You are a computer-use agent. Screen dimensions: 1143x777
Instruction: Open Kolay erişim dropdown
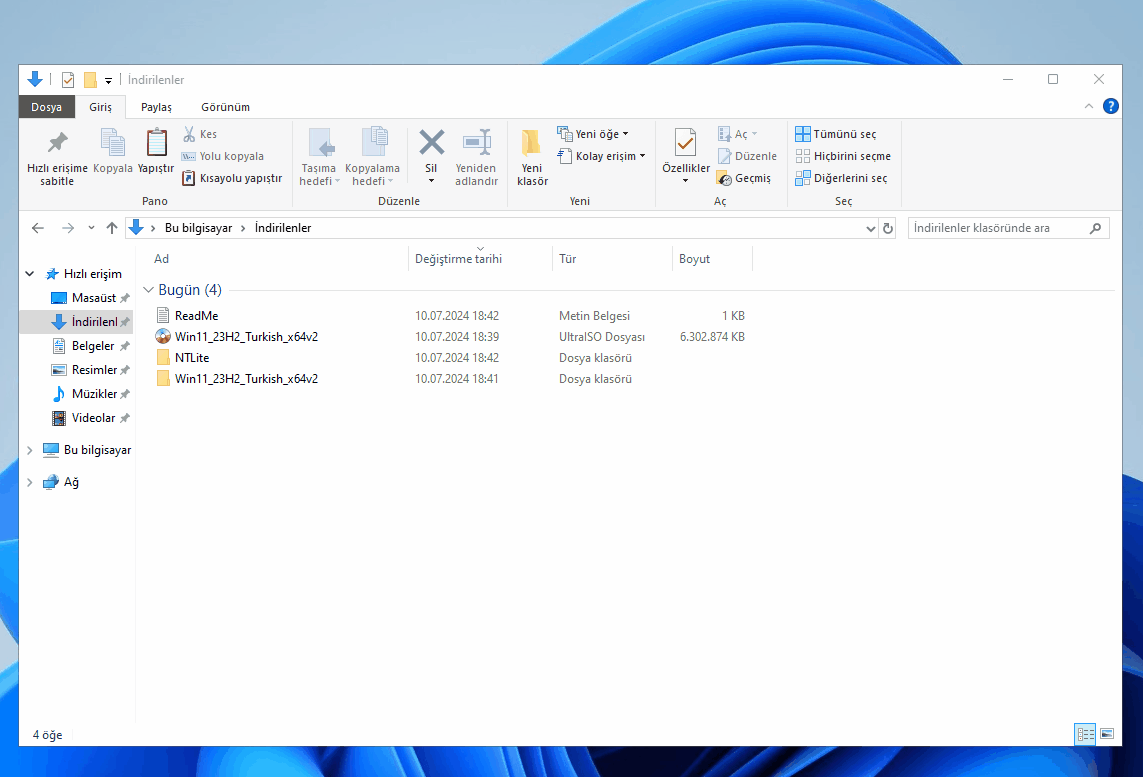pyautogui.click(x=602, y=156)
